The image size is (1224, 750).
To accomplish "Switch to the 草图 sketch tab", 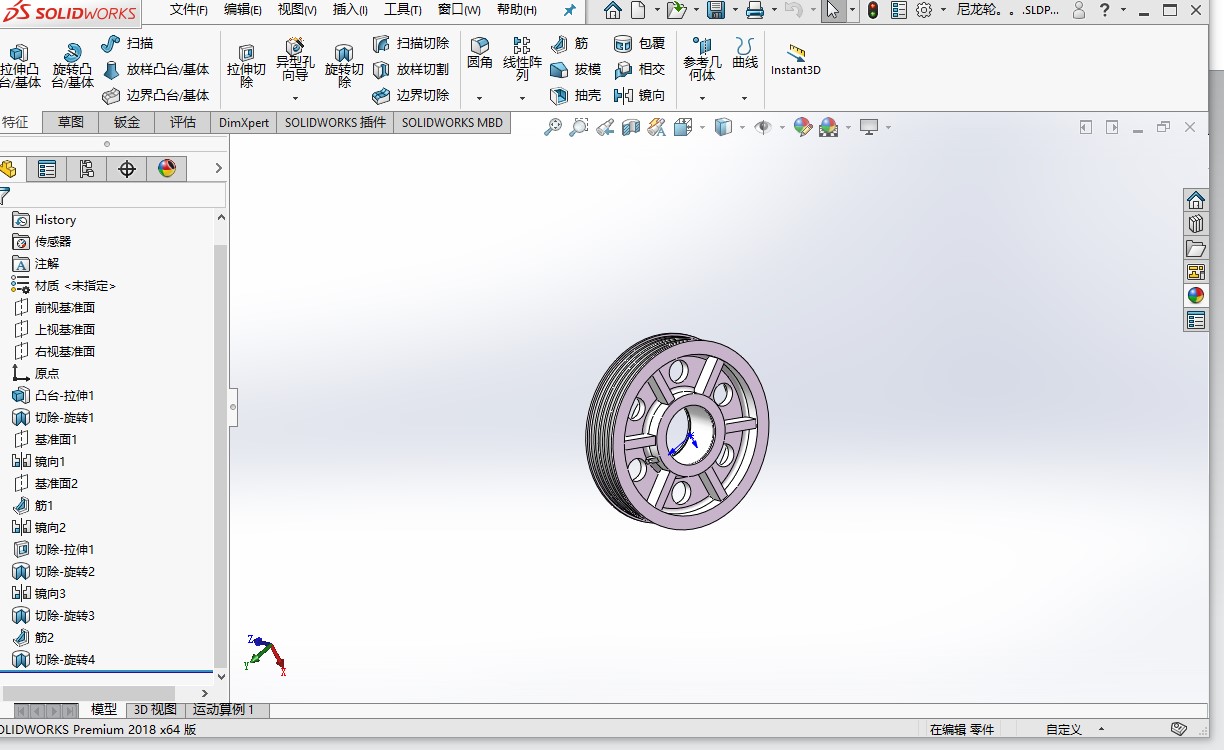I will pos(71,122).
